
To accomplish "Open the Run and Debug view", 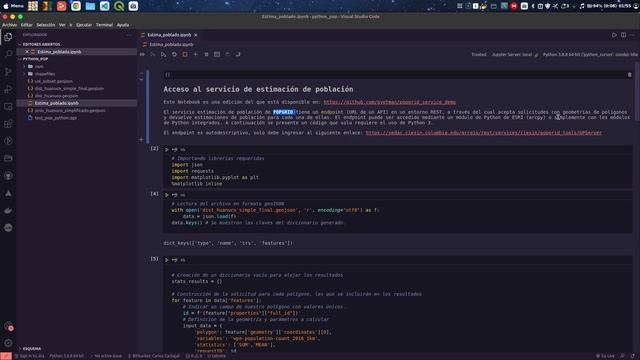I will point(8,89).
